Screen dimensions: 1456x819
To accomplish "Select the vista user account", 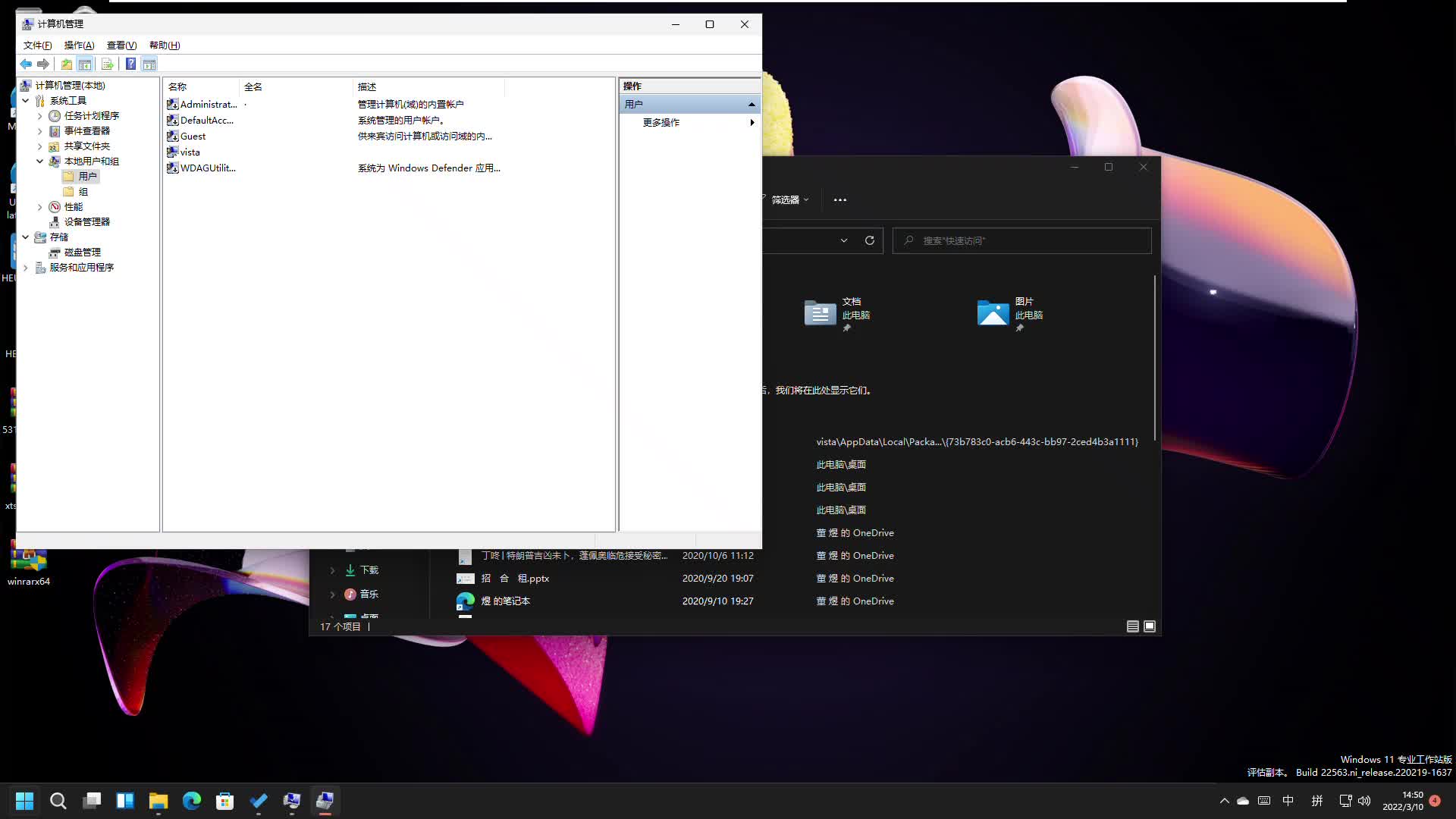I will [190, 152].
